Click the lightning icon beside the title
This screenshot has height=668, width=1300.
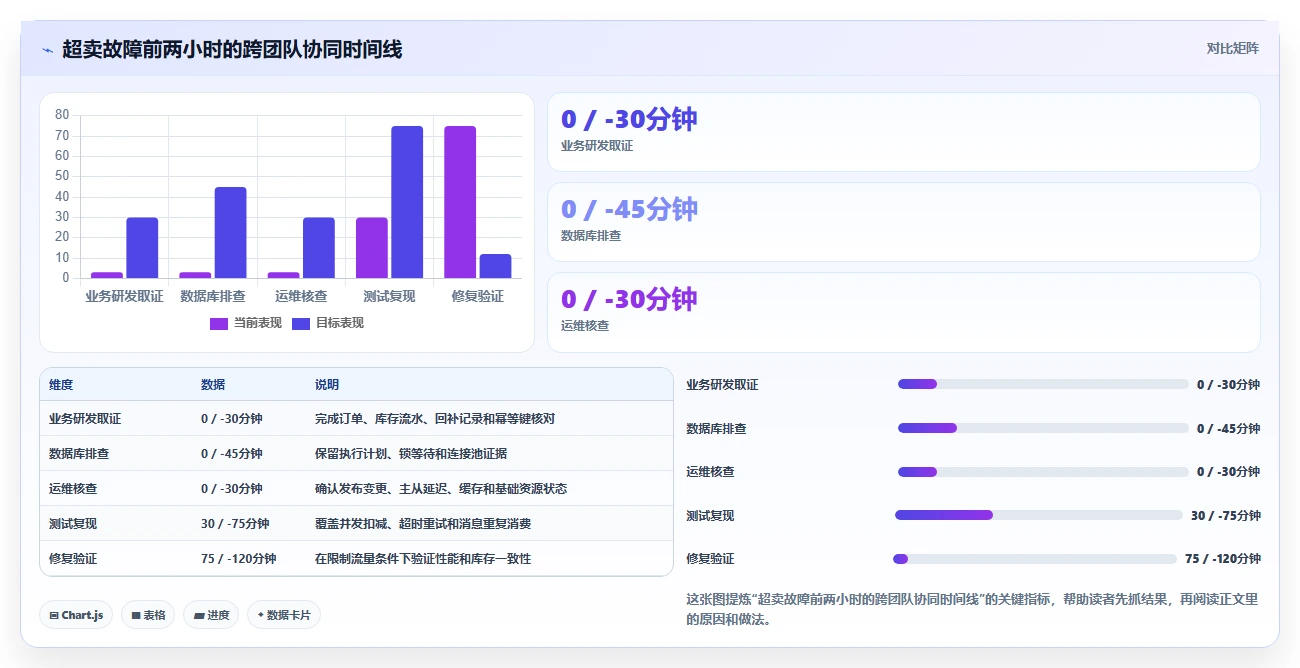[x=47, y=49]
